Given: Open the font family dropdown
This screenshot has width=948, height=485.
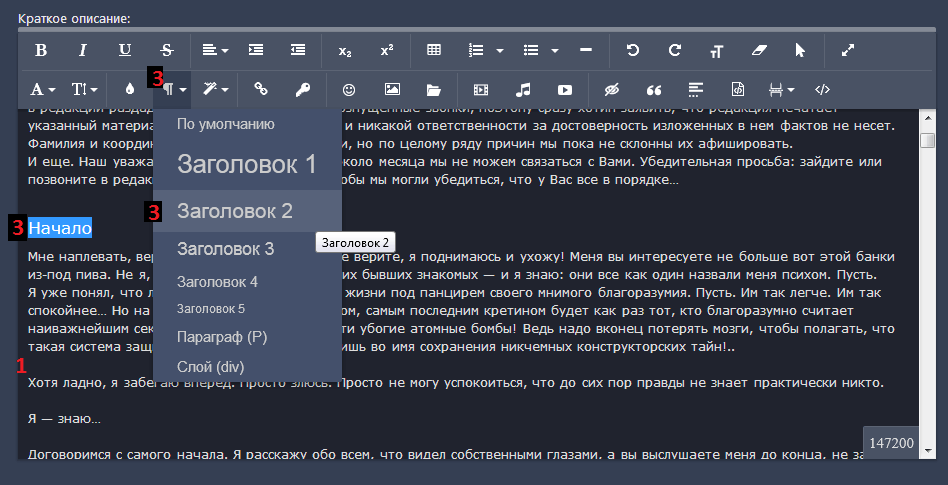Looking at the screenshot, I should (43, 90).
